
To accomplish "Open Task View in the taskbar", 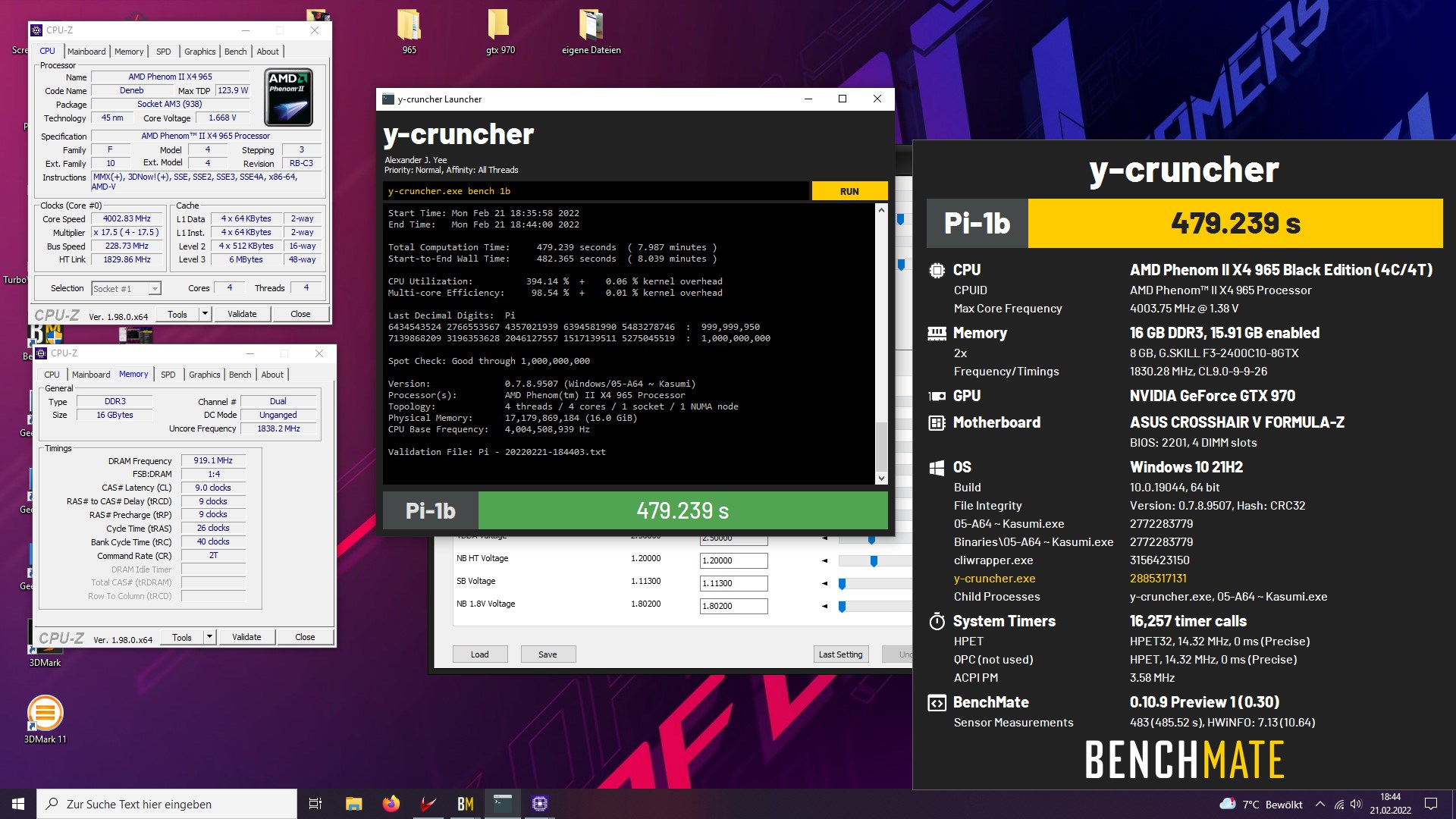I will 315,804.
